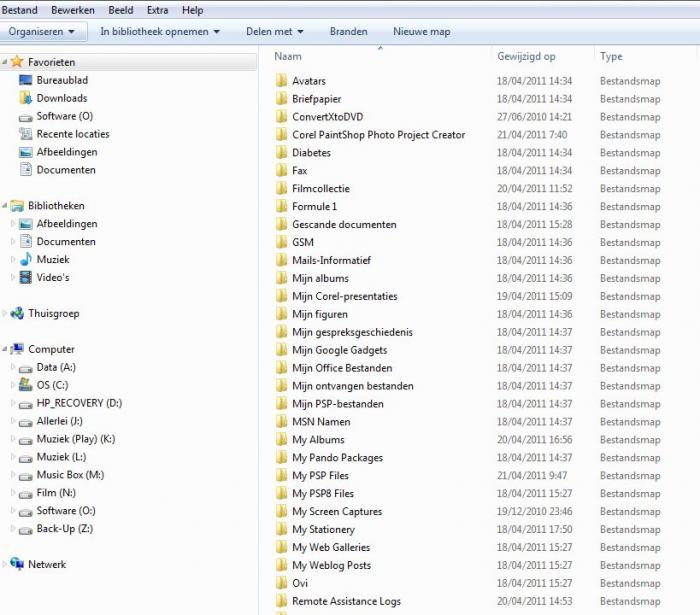Select Software (O) drive icon in Favorieten
The width and height of the screenshot is (700, 615).
[25, 118]
